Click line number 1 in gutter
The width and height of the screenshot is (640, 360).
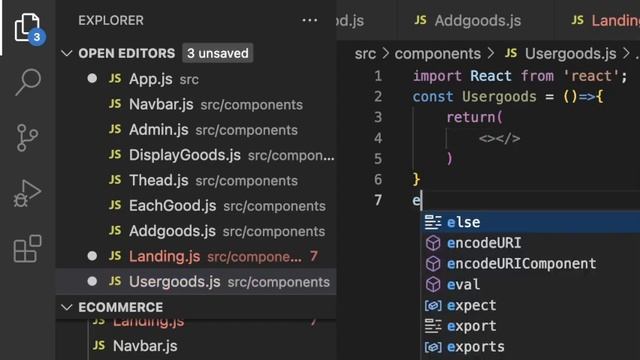[x=378, y=76]
